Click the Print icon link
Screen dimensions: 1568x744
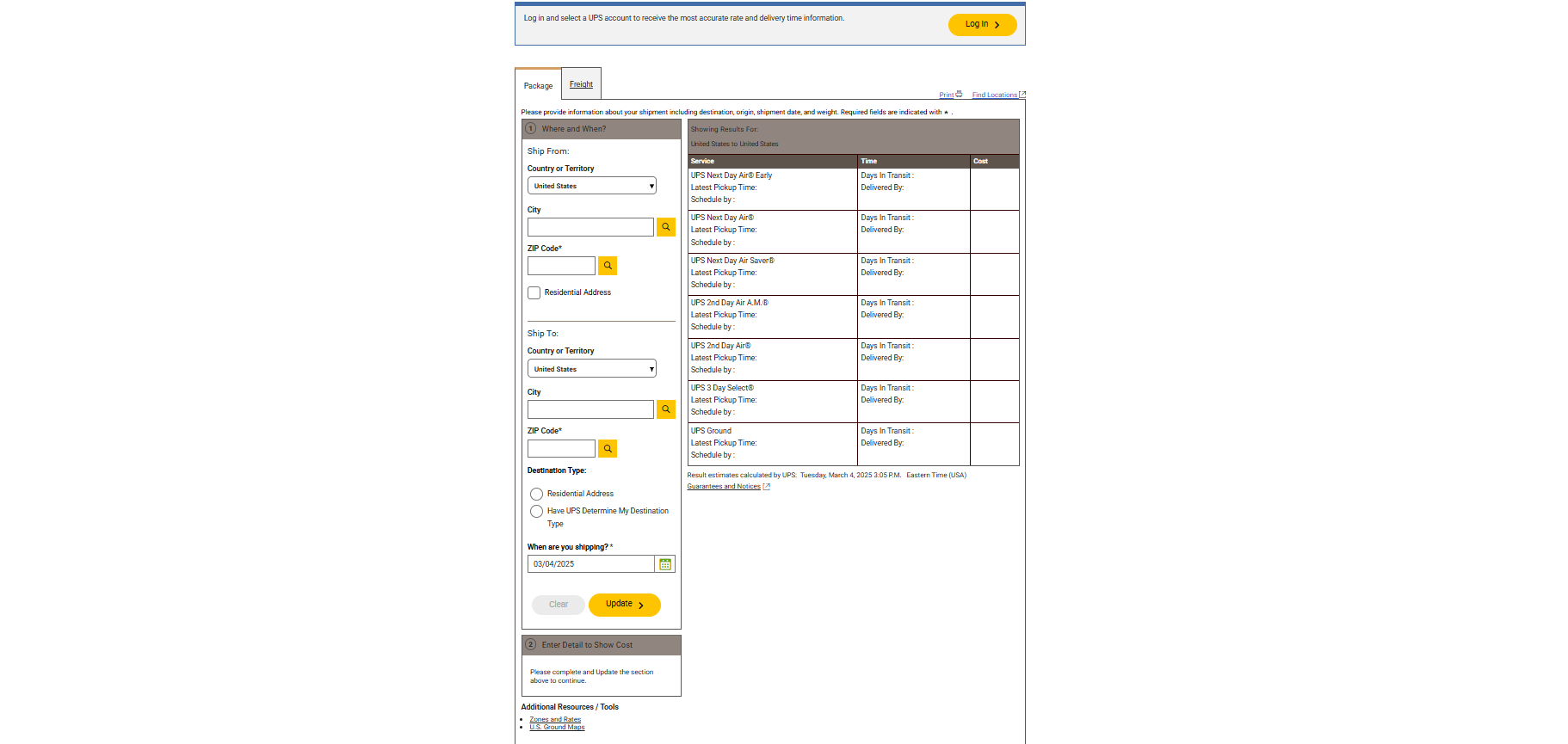point(951,95)
